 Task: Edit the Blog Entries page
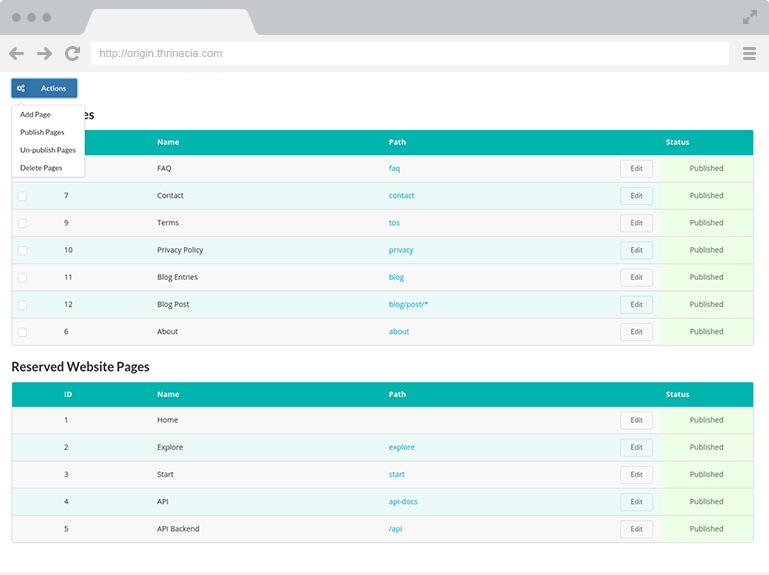click(636, 277)
